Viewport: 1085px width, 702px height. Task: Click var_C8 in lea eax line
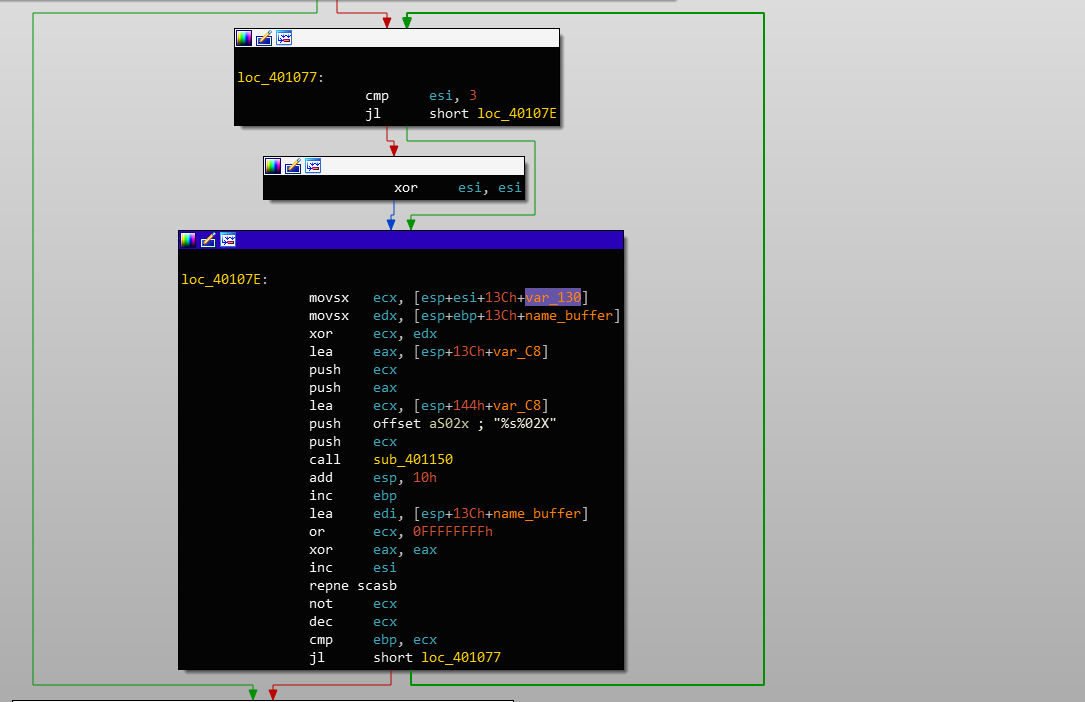517,351
